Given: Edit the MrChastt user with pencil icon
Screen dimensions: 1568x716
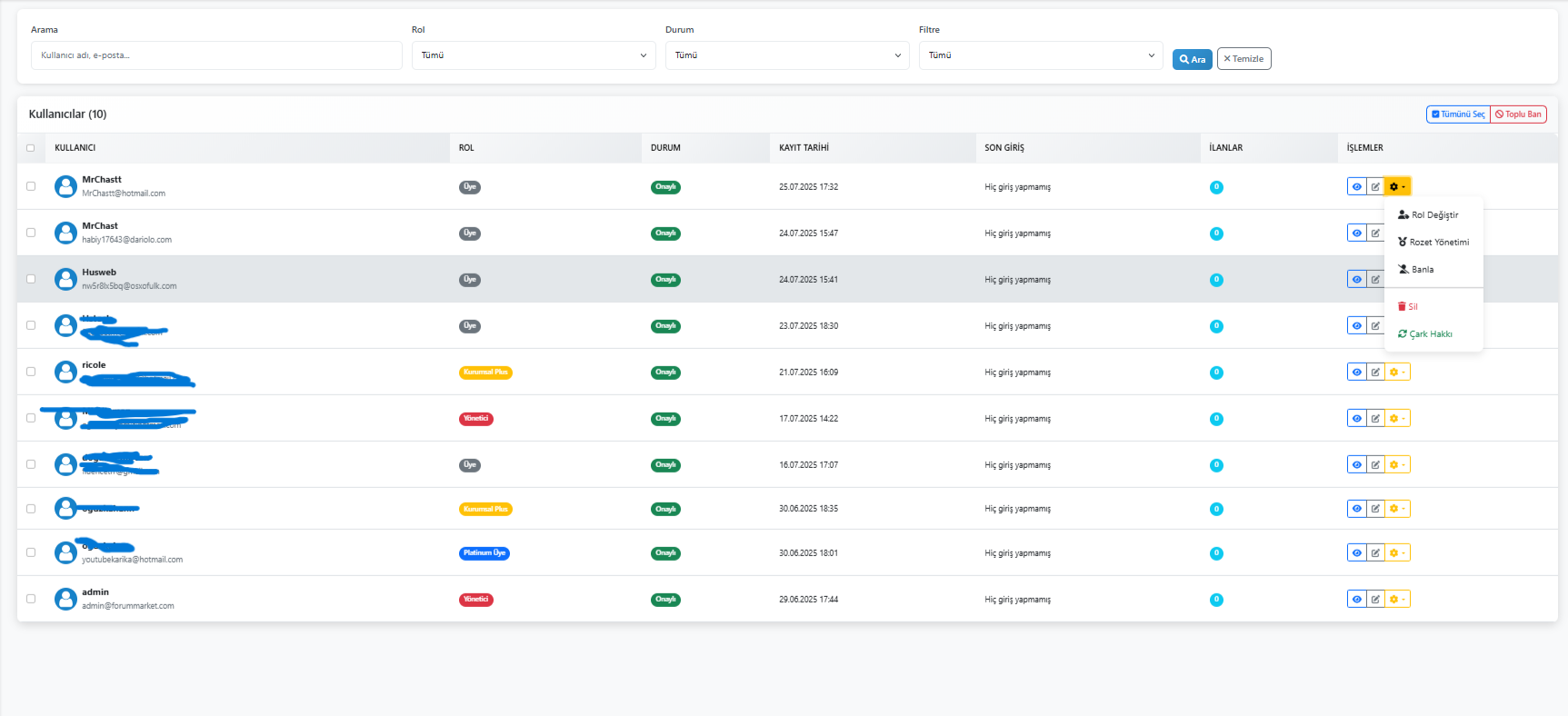Looking at the screenshot, I should pyautogui.click(x=1375, y=187).
